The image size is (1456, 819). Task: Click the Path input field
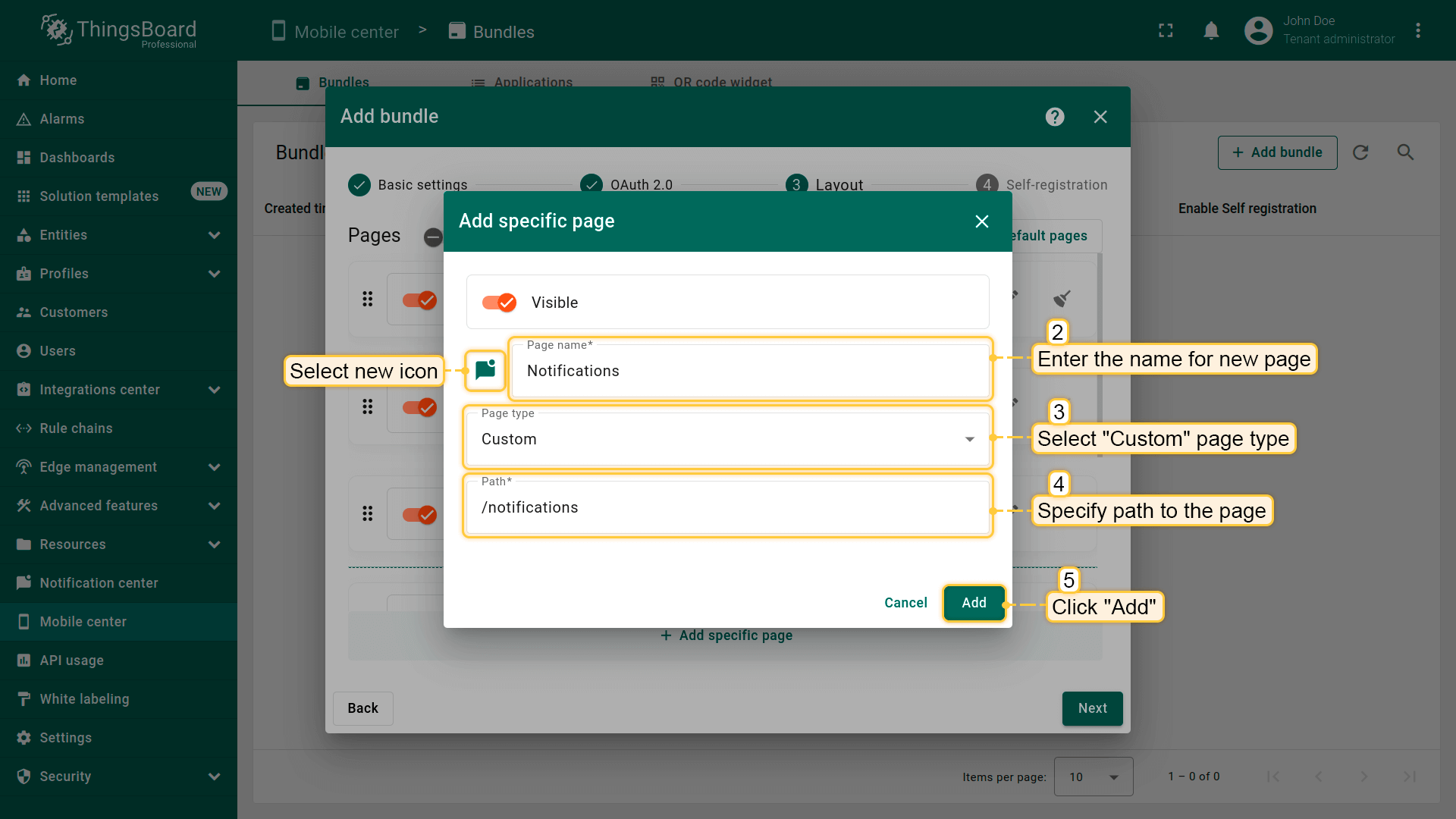[727, 507]
